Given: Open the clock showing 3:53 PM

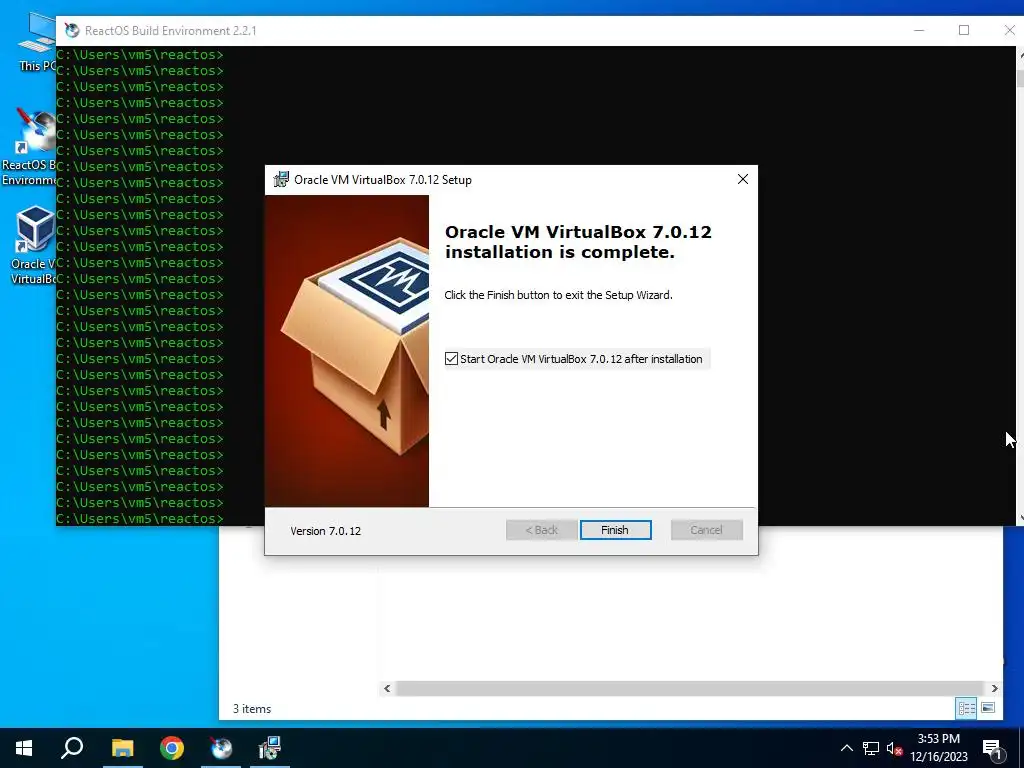Looking at the screenshot, I should pyautogui.click(x=938, y=748).
